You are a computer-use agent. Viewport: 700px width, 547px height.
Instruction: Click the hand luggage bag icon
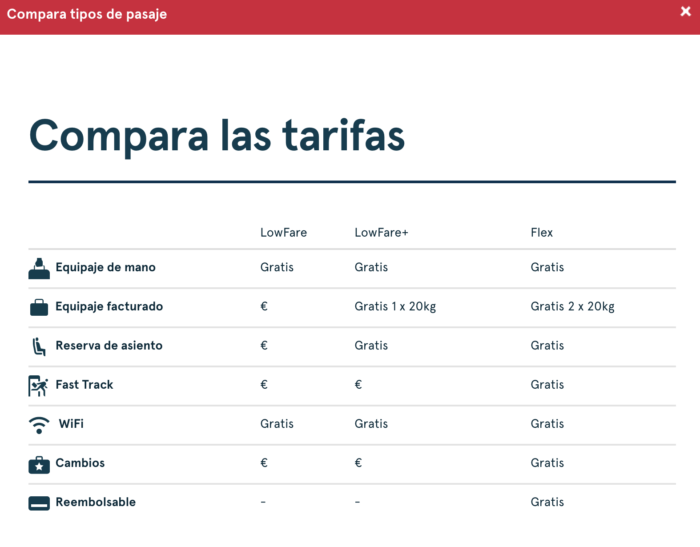(39, 268)
